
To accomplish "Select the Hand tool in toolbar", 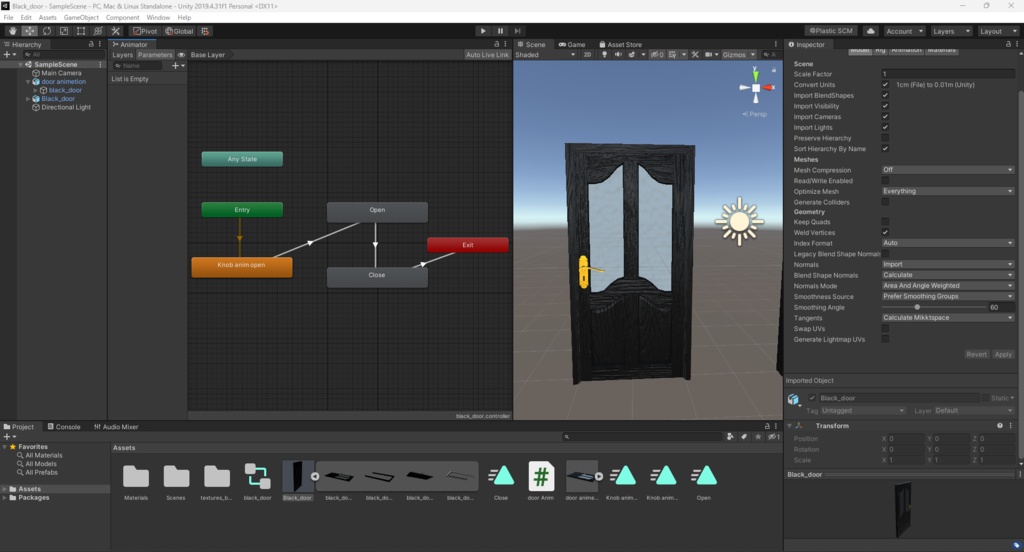I will coord(12,31).
